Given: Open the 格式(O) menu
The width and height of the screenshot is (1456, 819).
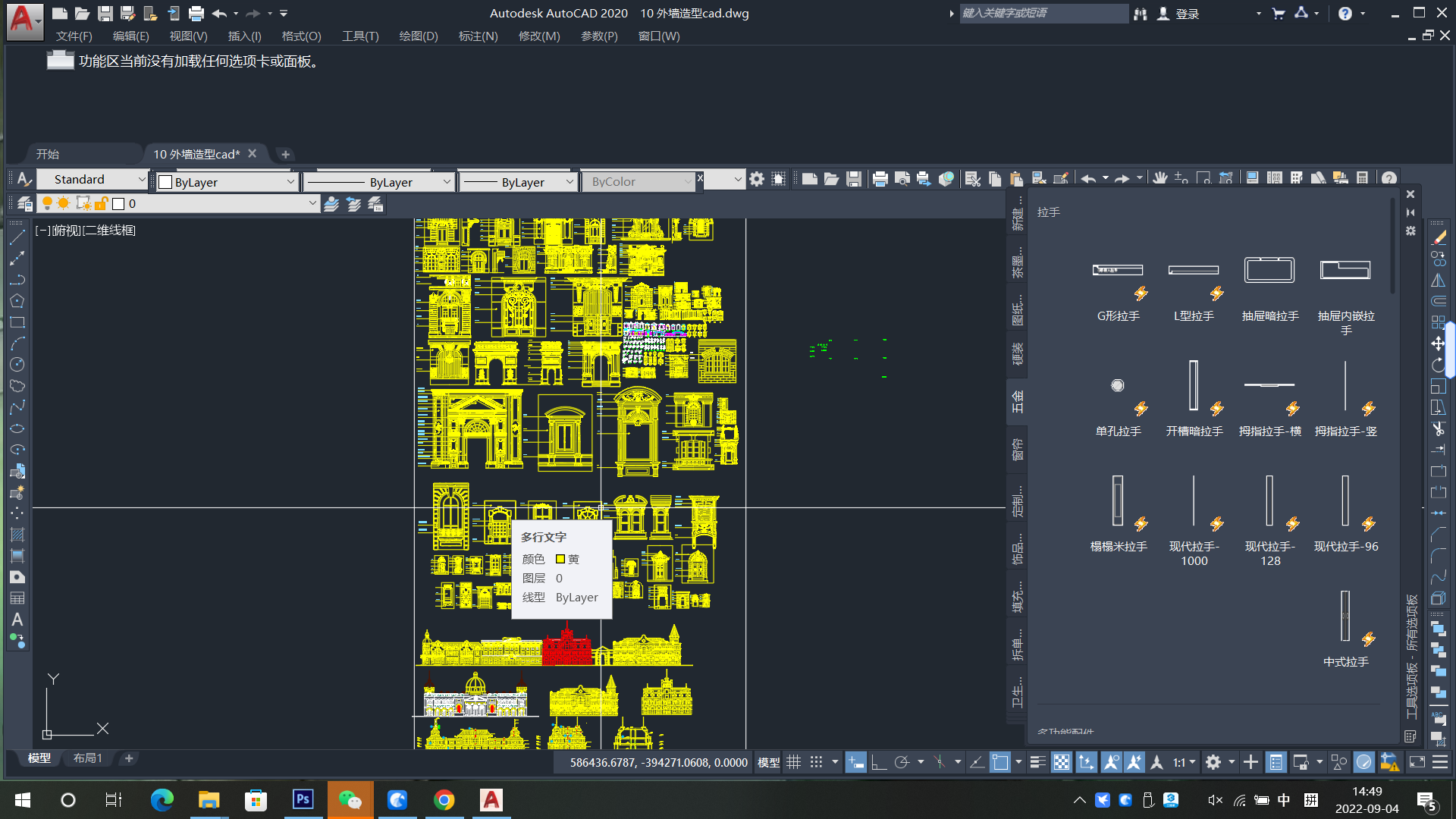Looking at the screenshot, I should click(301, 36).
